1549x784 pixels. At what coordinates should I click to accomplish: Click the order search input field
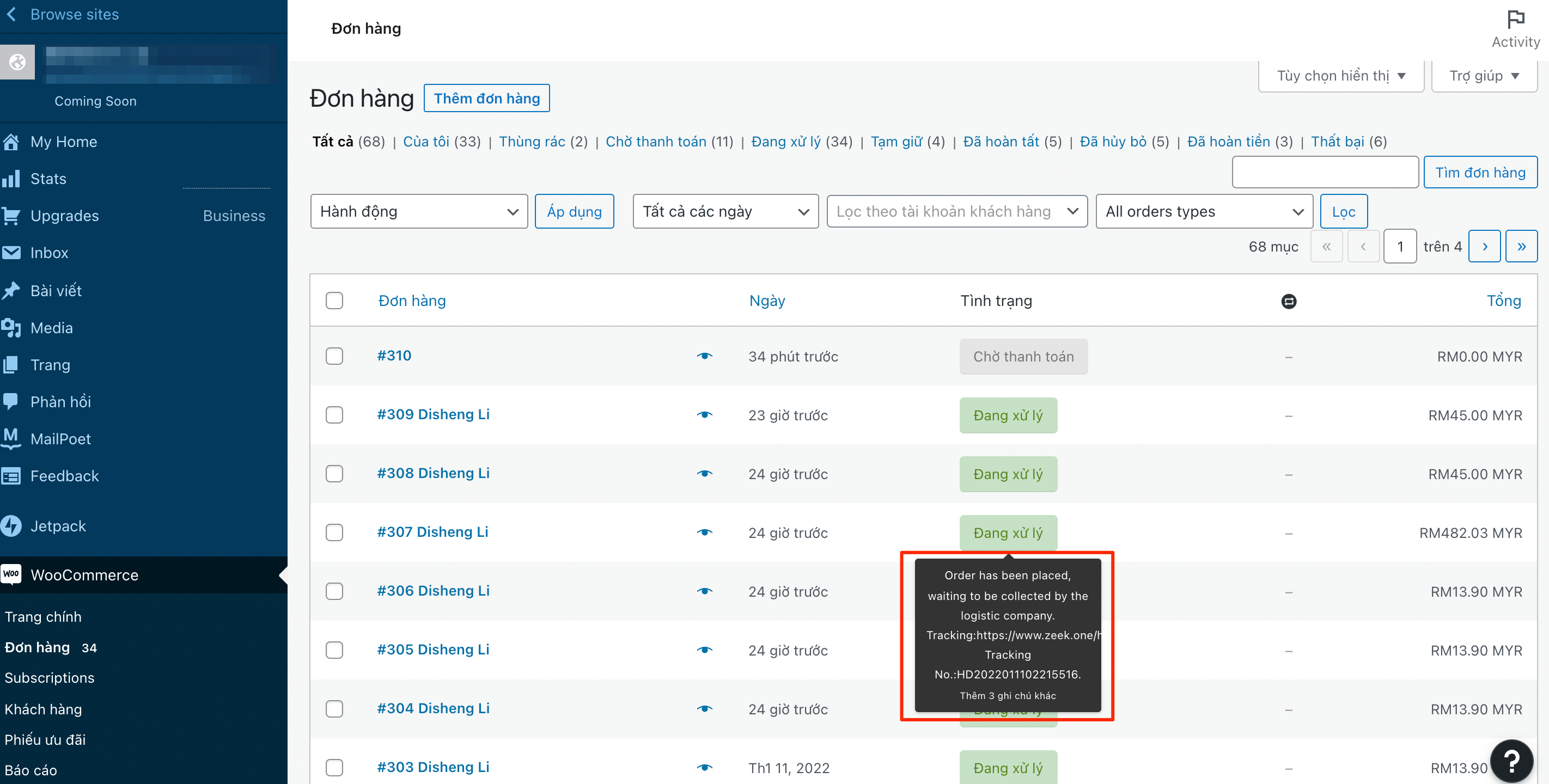coord(1325,173)
